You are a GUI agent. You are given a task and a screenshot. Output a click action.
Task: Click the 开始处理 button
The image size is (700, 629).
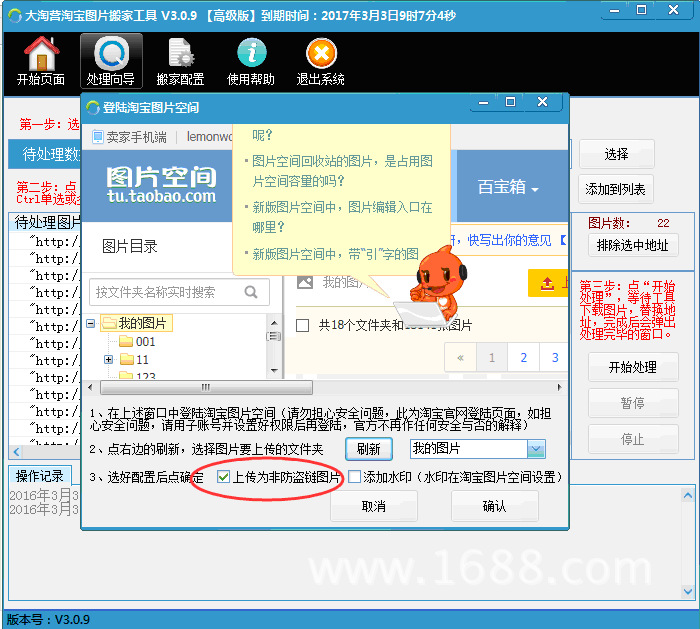click(633, 367)
